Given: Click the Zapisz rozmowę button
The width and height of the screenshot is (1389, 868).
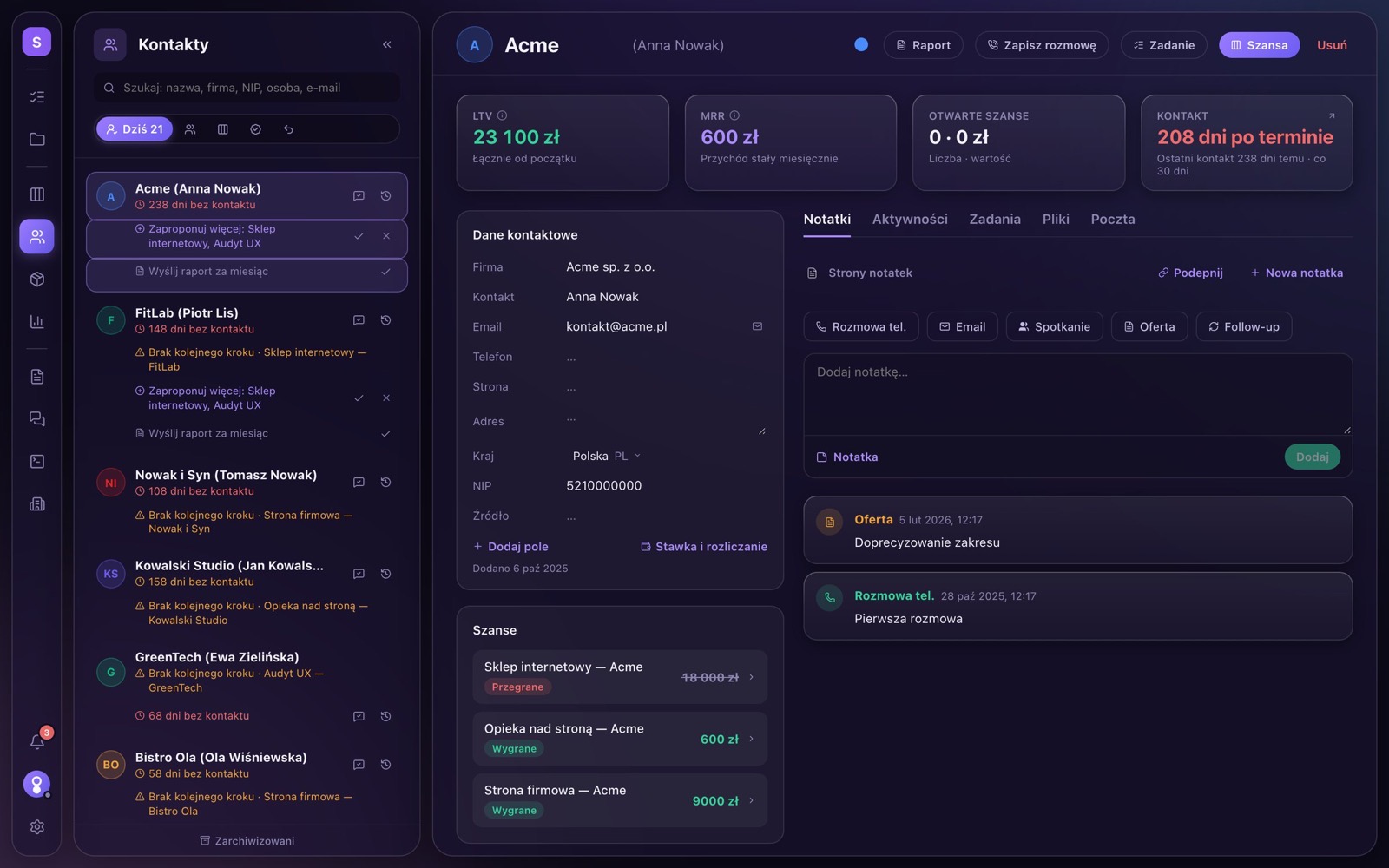Looking at the screenshot, I should click(1042, 45).
